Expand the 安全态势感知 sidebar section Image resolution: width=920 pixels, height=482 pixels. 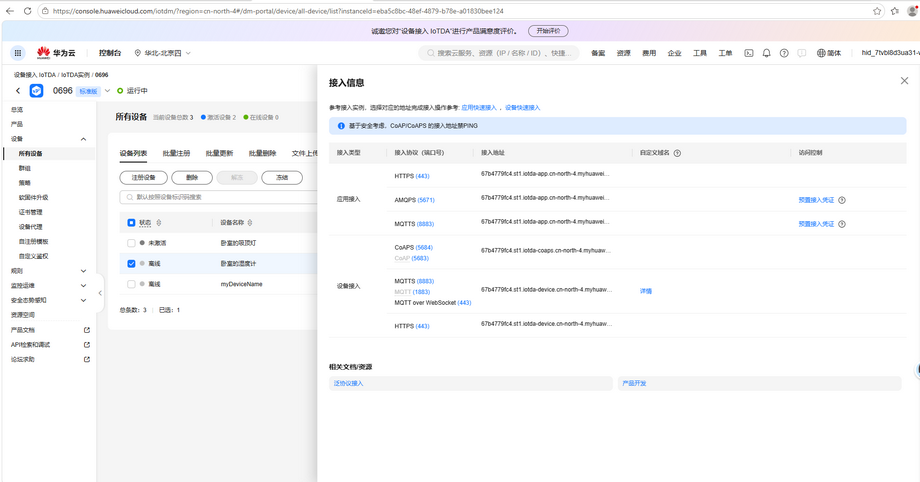[x=83, y=300]
